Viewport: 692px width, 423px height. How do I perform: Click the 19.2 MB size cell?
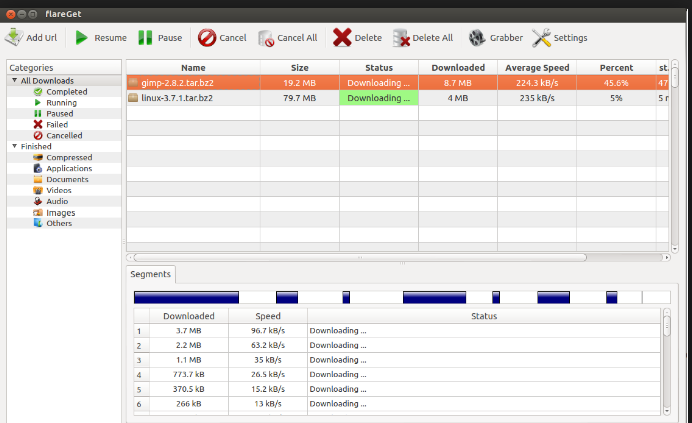(300, 83)
